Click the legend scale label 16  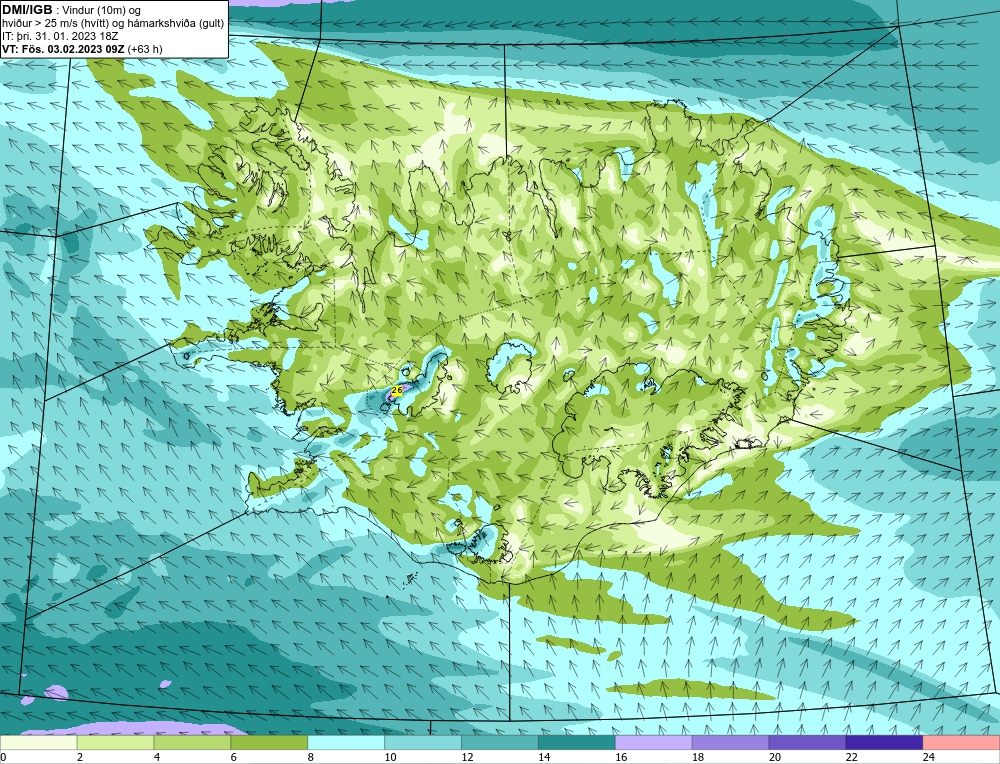pyautogui.click(x=621, y=757)
